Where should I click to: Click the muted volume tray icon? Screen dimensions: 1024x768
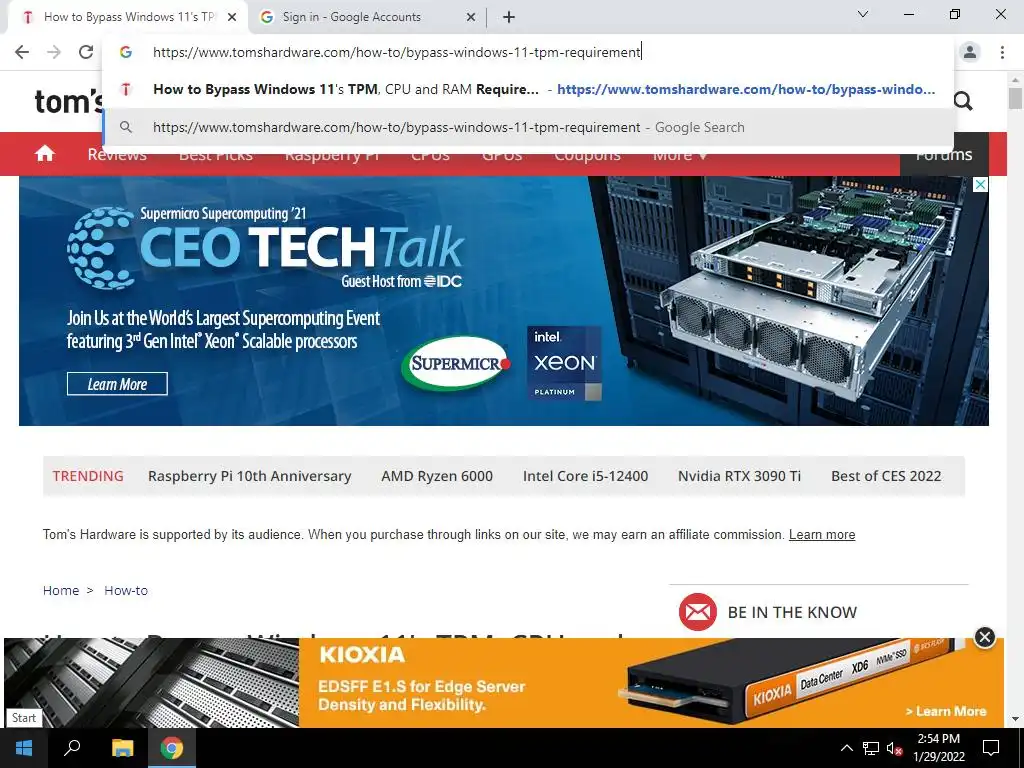tap(895, 748)
